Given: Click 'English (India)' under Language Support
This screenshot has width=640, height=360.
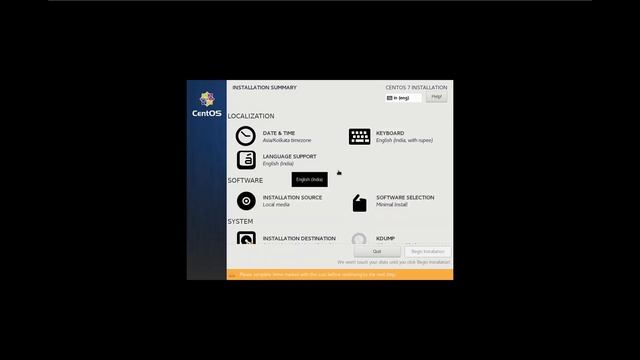Looking at the screenshot, I should (278, 164).
